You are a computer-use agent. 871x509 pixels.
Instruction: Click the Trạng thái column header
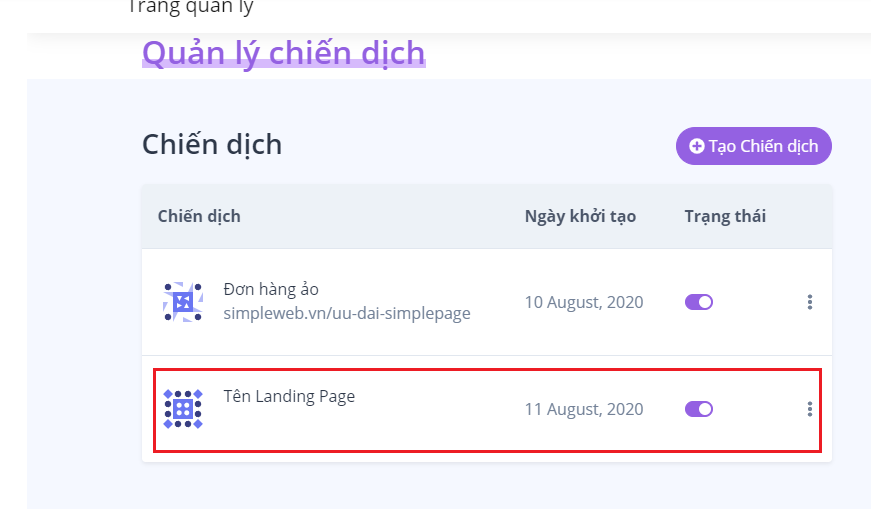[725, 216]
